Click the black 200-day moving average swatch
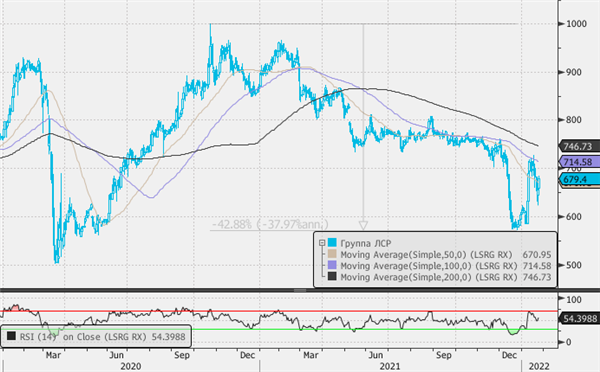 (x=332, y=276)
